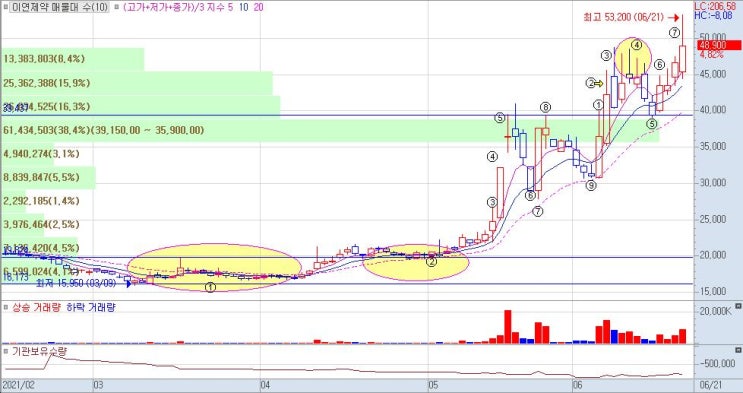Click the moving average period 20 value
This screenshot has width=743, height=393.
[259, 7]
